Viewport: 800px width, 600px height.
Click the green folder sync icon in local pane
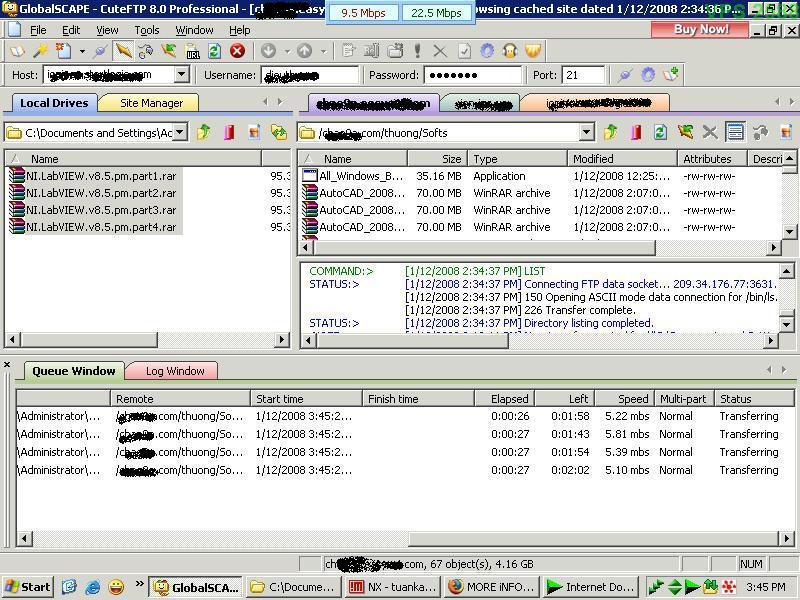[x=279, y=133]
